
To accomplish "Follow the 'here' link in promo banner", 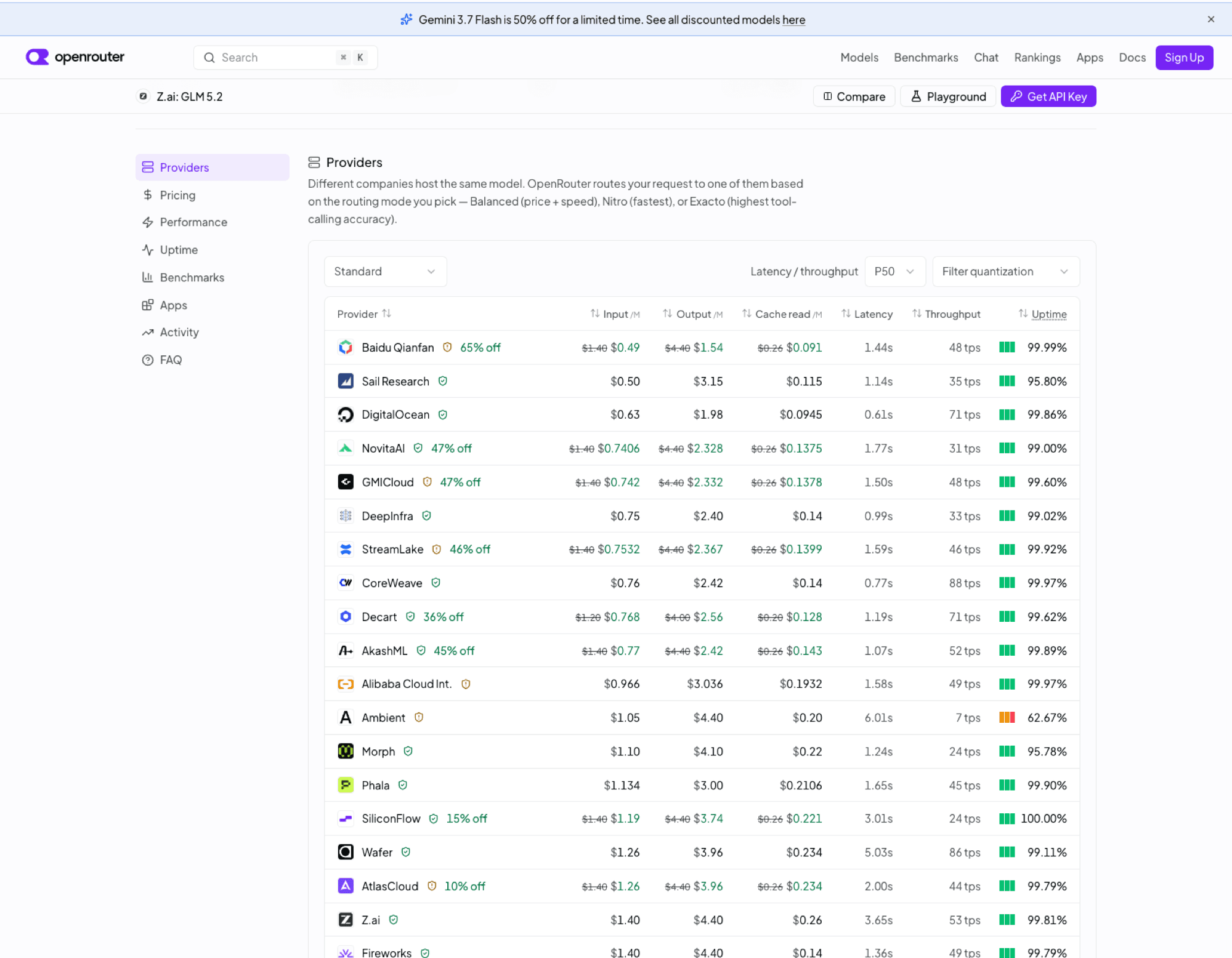I will pyautogui.click(x=793, y=20).
